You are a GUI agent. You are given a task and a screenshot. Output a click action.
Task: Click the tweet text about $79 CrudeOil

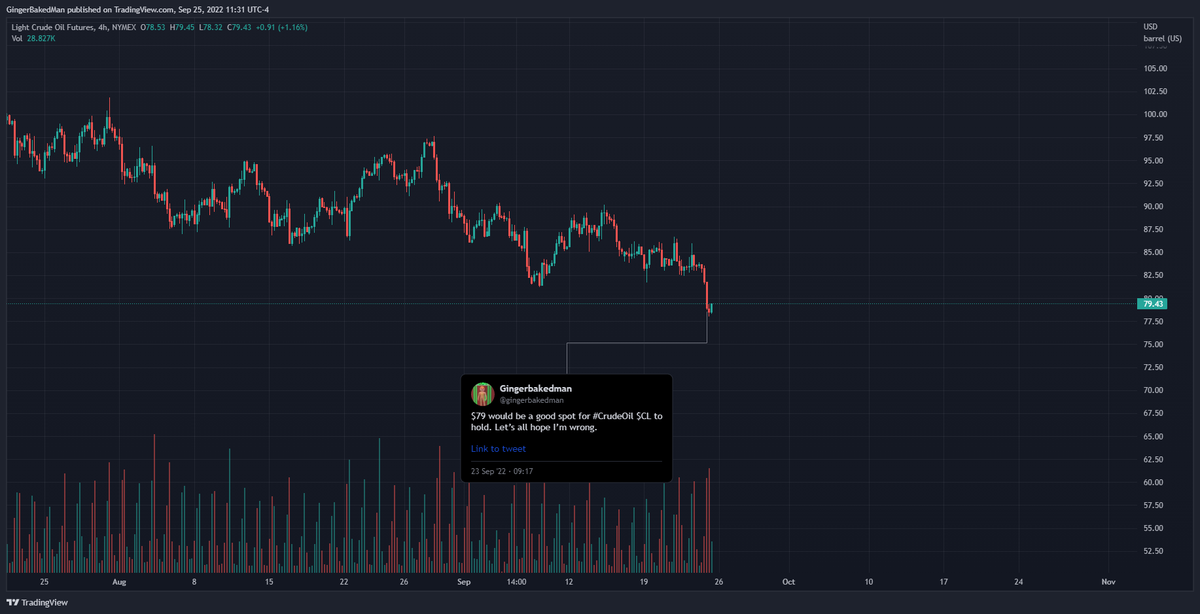click(x=566, y=421)
